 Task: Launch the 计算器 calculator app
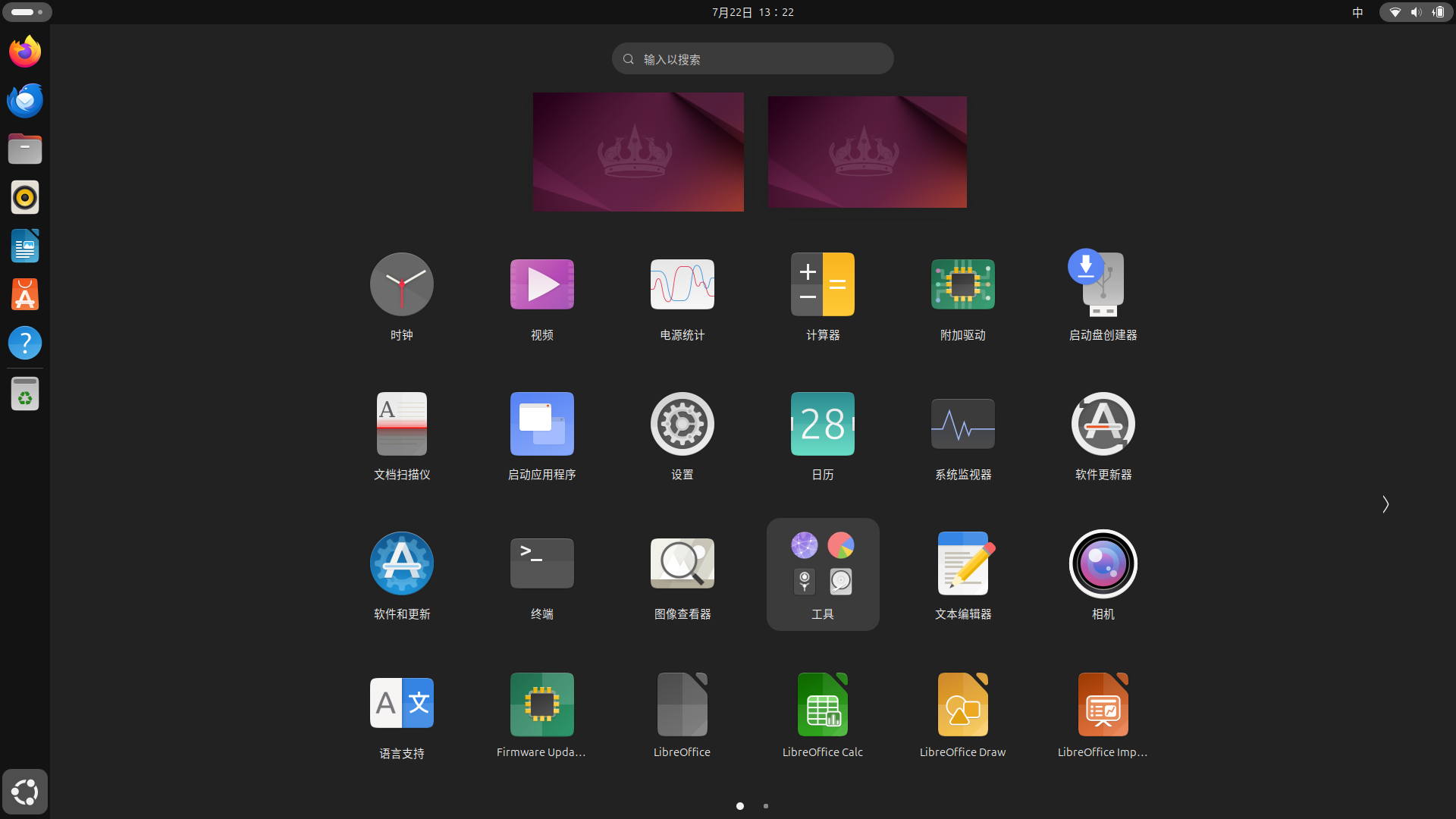tap(822, 285)
